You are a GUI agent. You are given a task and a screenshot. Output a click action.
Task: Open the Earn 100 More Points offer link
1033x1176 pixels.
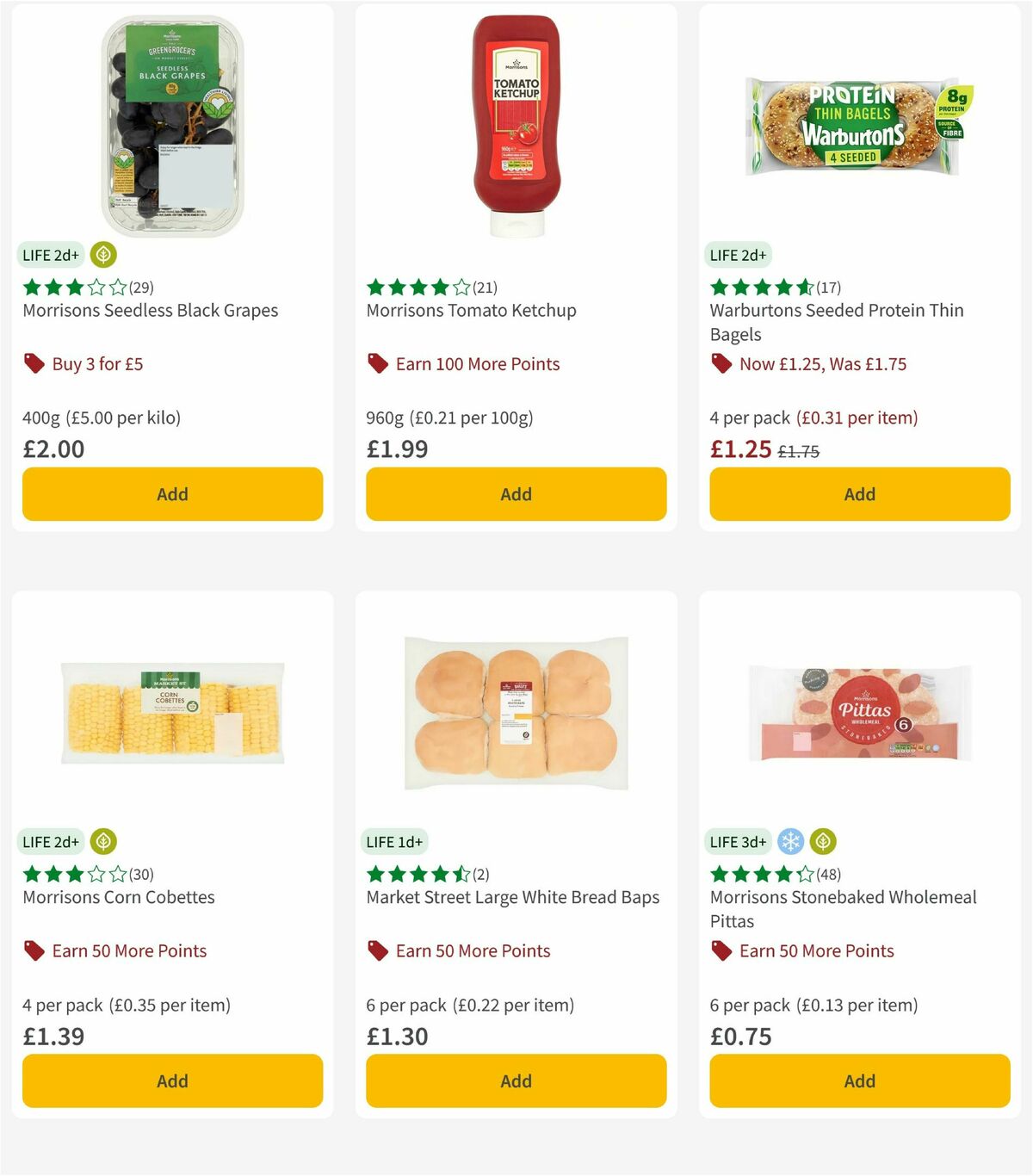[x=477, y=363]
